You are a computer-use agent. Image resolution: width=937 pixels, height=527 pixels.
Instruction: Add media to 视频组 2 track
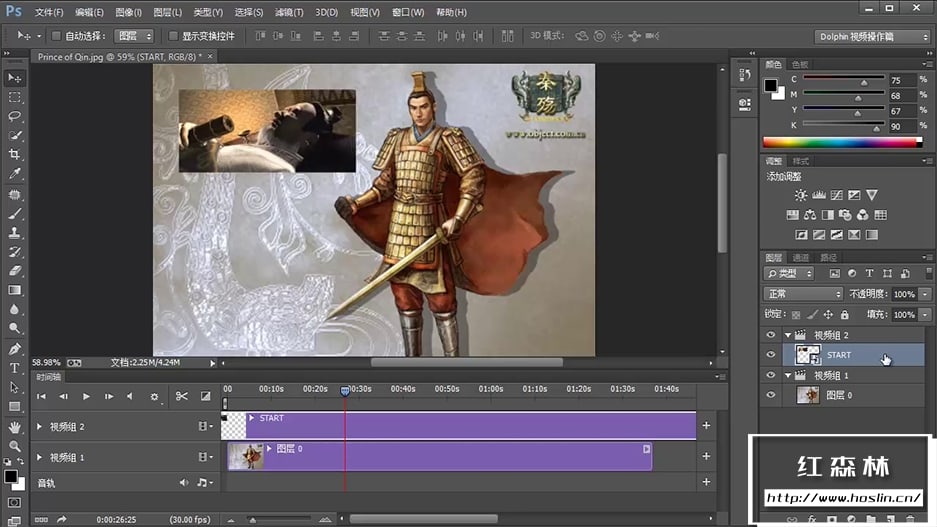click(706, 425)
